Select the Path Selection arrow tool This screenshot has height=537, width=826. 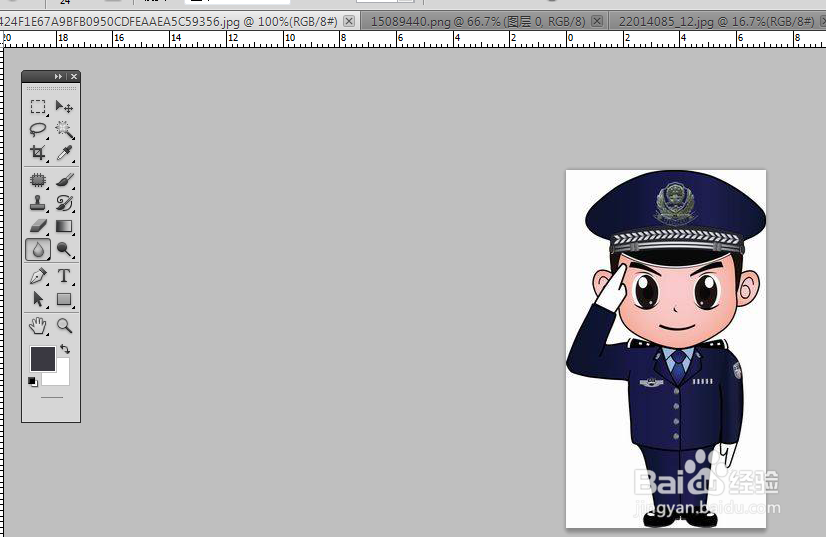coord(38,299)
